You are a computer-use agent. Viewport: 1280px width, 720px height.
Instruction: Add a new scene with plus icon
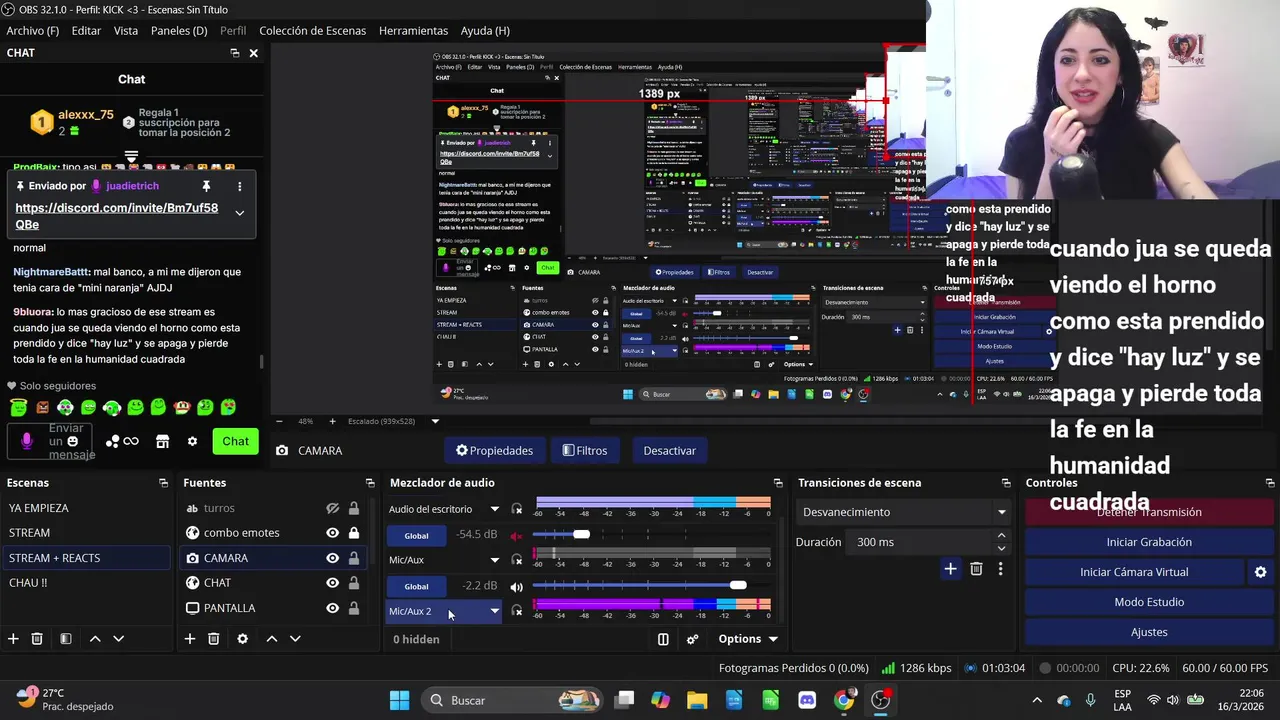tap(13, 639)
